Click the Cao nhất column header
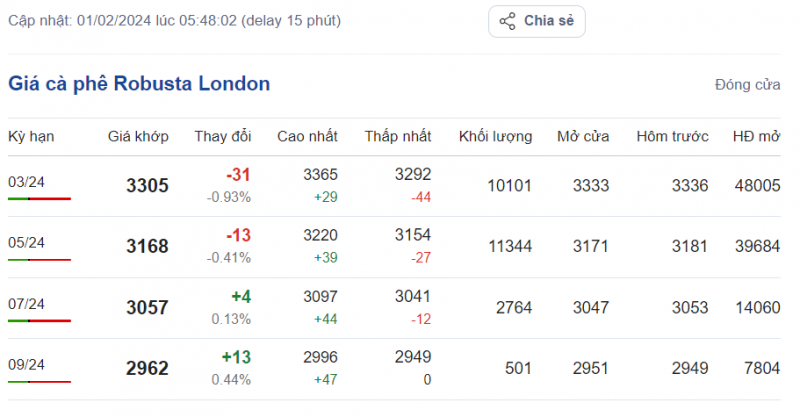This screenshot has height=417, width=800. (307, 136)
